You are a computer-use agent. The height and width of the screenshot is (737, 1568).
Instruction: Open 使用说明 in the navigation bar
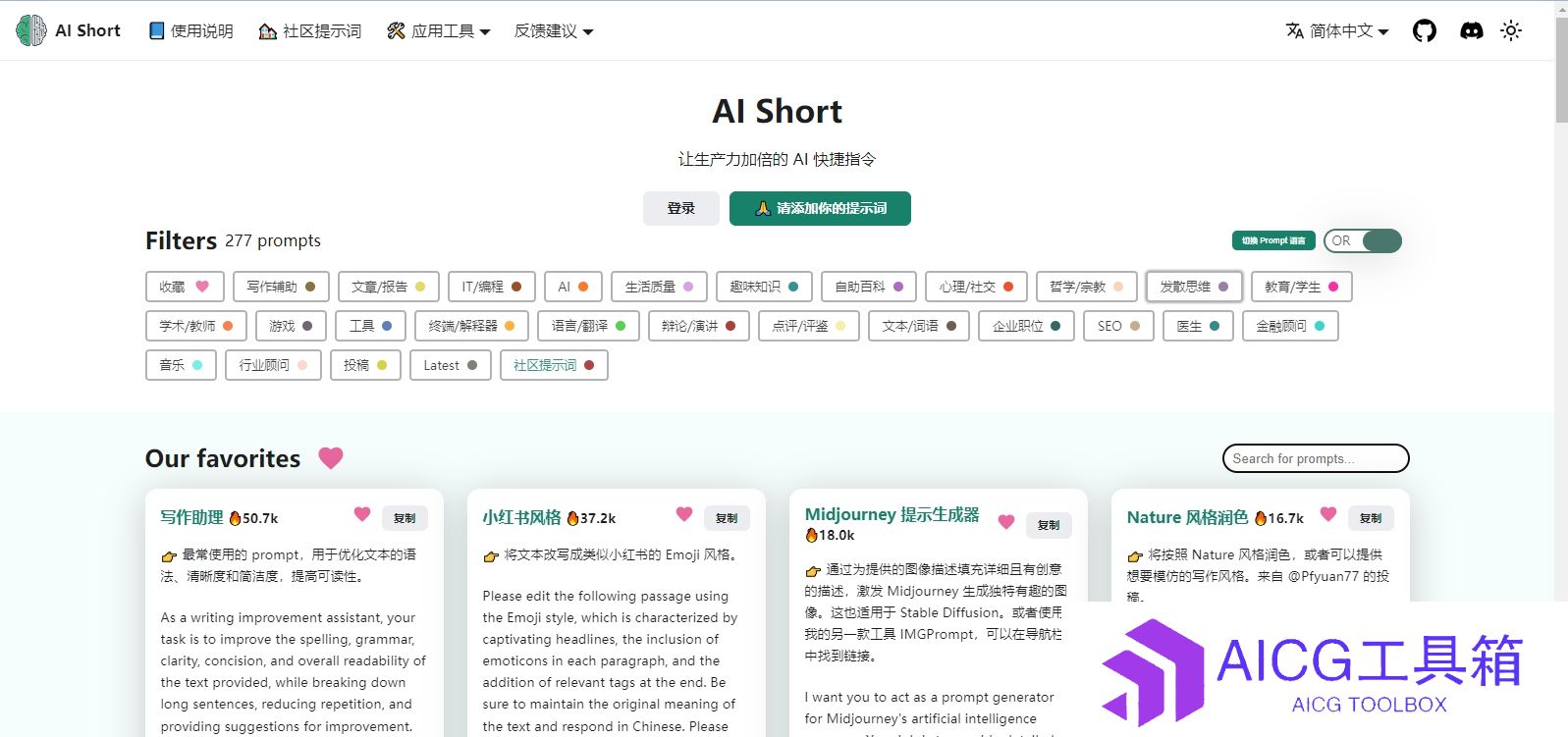point(190,30)
